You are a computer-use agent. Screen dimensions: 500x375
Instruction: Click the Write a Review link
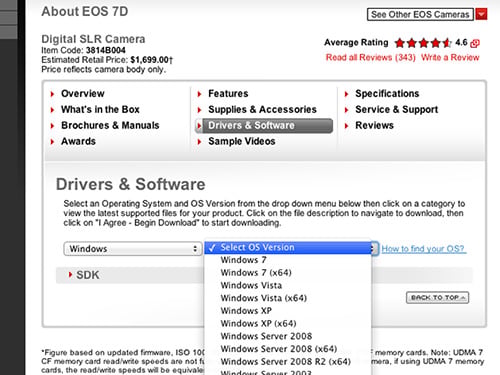450,57
